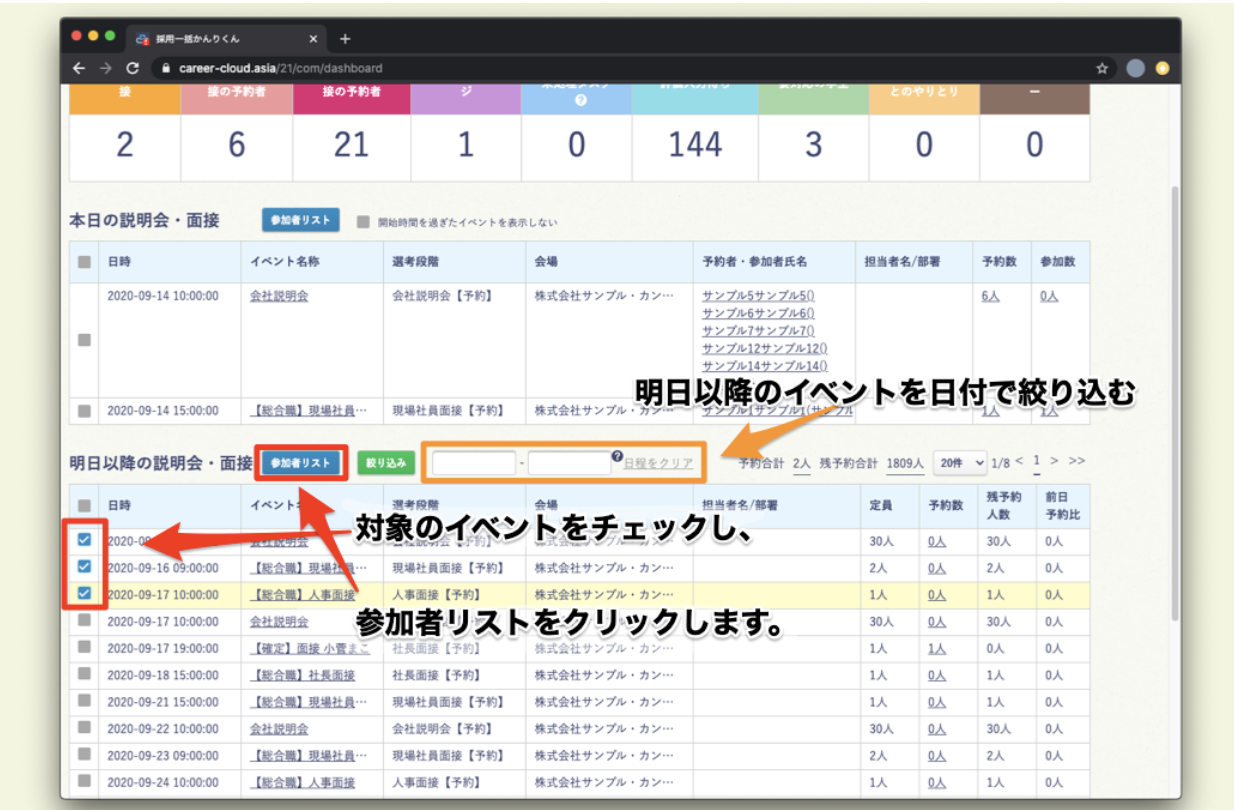The width and height of the screenshot is (1234, 810).
Task: Click the browser back arrow
Action: pos(80,69)
